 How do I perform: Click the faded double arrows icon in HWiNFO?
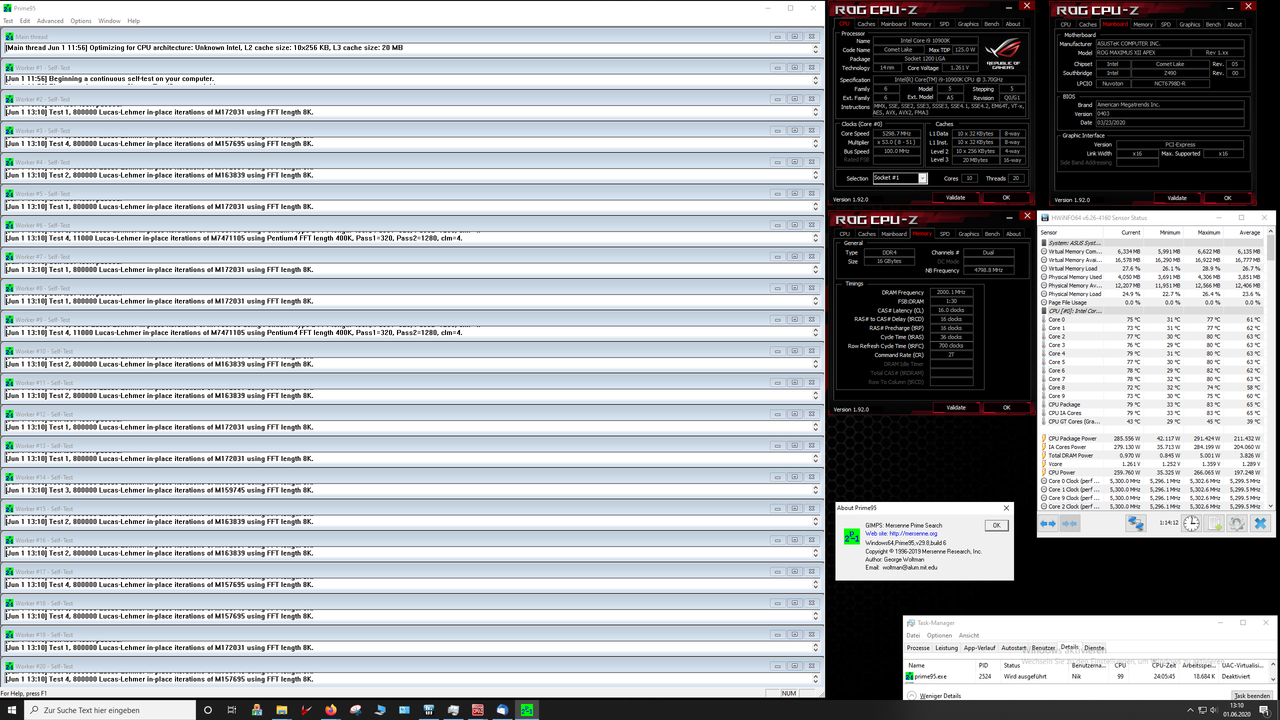[x=1070, y=523]
